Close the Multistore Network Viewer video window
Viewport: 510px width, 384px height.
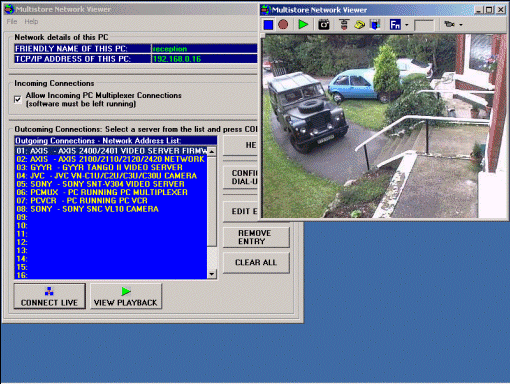501,10
